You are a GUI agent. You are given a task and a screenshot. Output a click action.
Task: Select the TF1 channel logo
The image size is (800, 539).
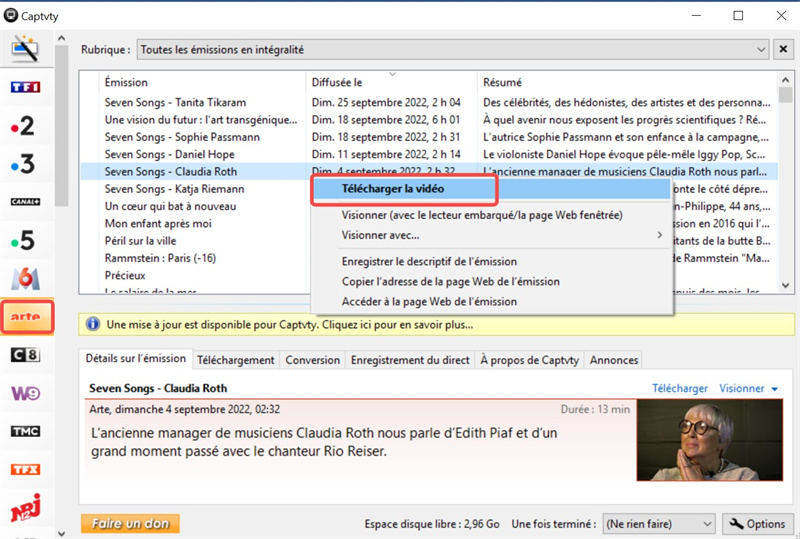[x=26, y=87]
